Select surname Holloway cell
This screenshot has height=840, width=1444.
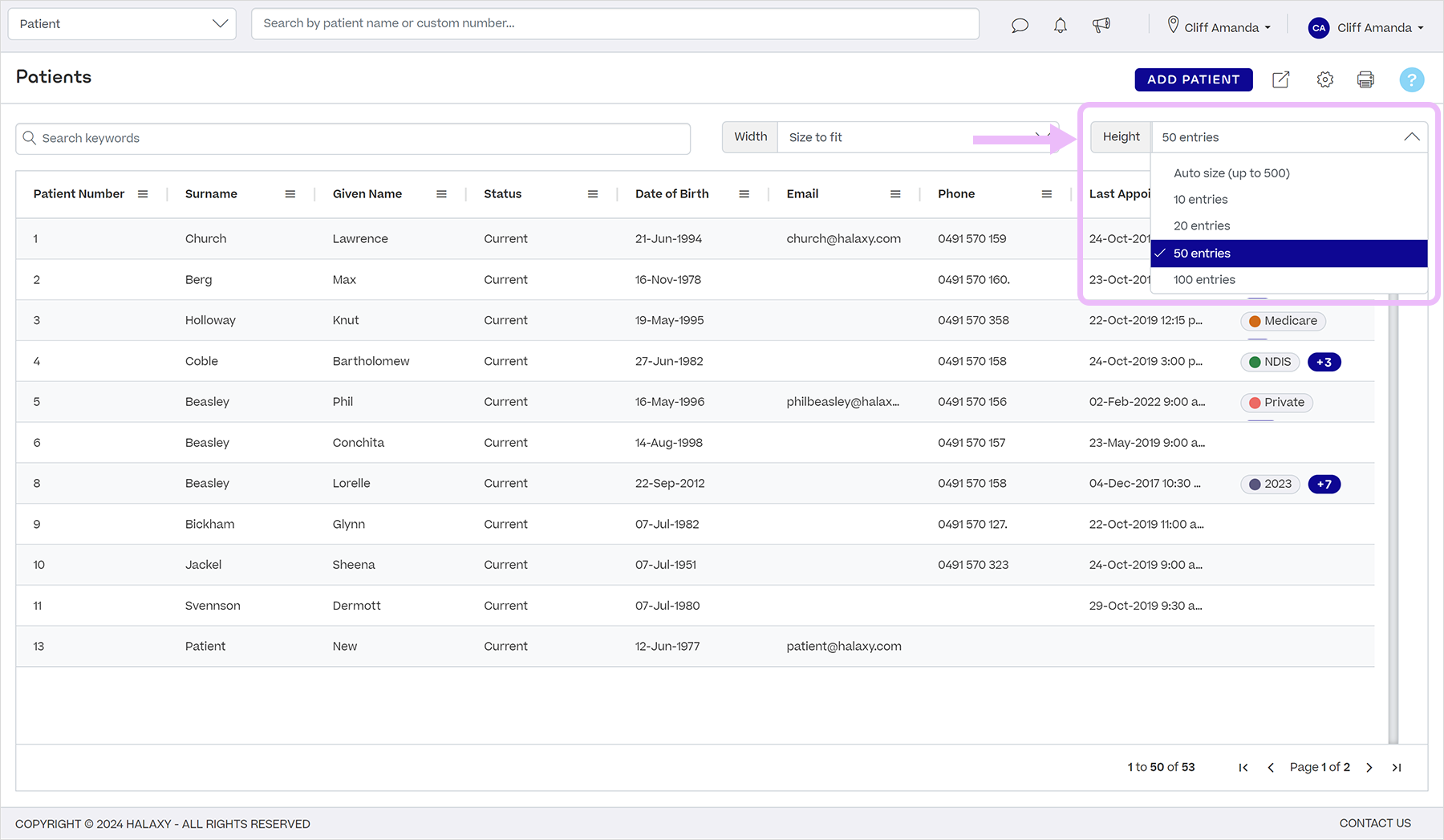coord(210,320)
